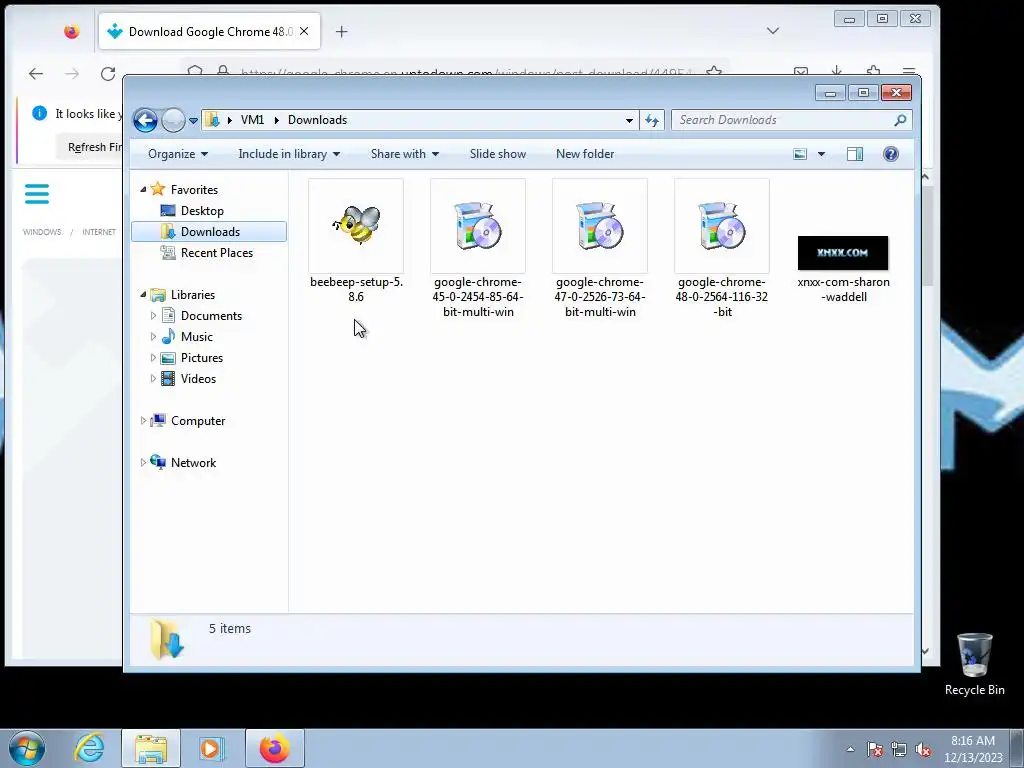This screenshot has height=768, width=1024.
Task: Expand the Computer node
Action: tap(143, 421)
